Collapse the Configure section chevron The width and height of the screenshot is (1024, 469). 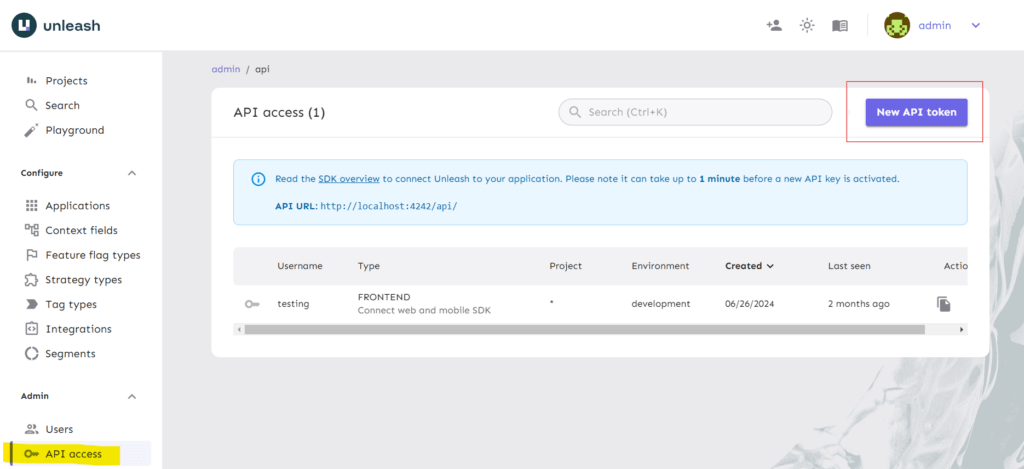[132, 173]
